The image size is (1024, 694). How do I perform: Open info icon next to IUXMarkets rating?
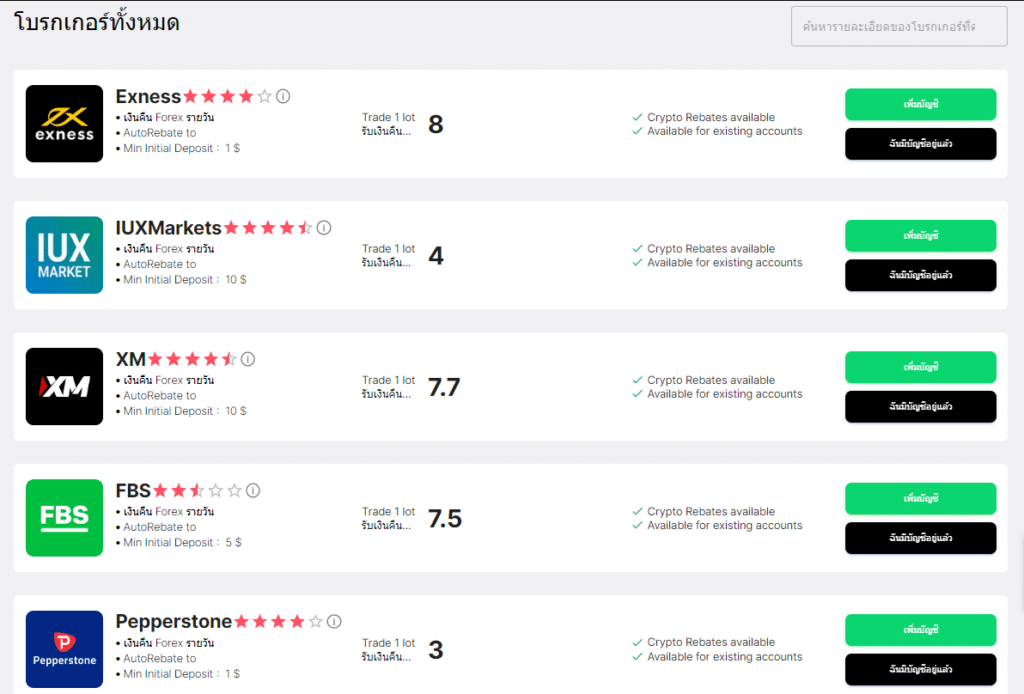coord(324,228)
